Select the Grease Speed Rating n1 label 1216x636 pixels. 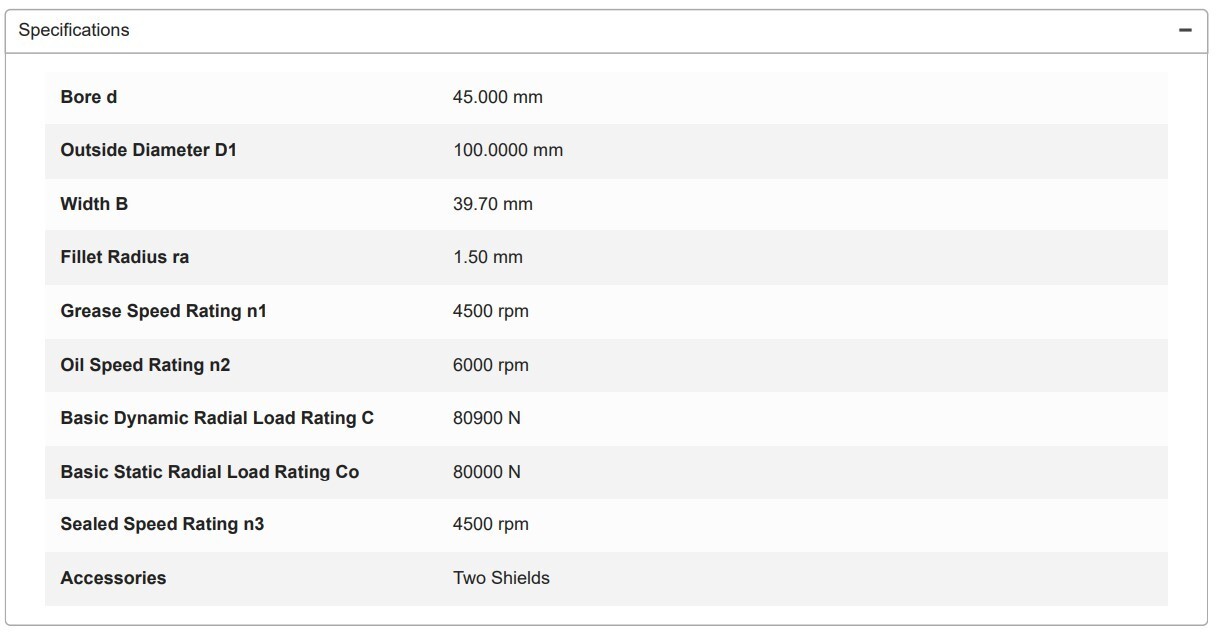pyautogui.click(x=164, y=311)
